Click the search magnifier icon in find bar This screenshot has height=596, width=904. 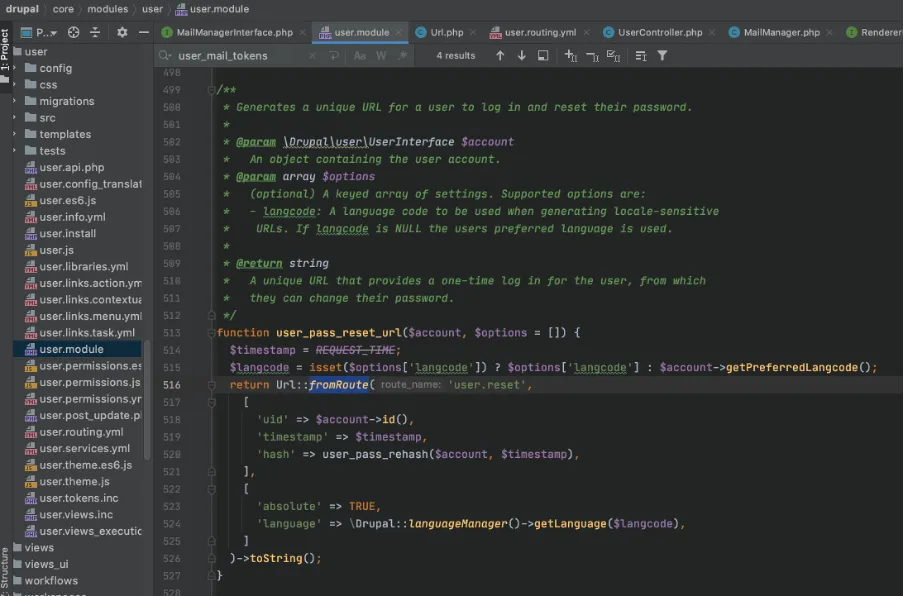[165, 56]
